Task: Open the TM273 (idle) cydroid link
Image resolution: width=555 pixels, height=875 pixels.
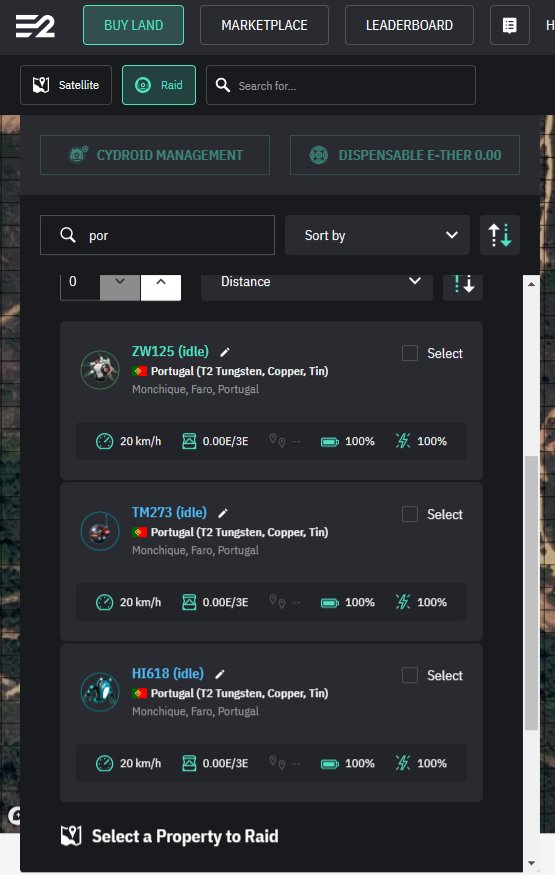Action: pos(169,512)
